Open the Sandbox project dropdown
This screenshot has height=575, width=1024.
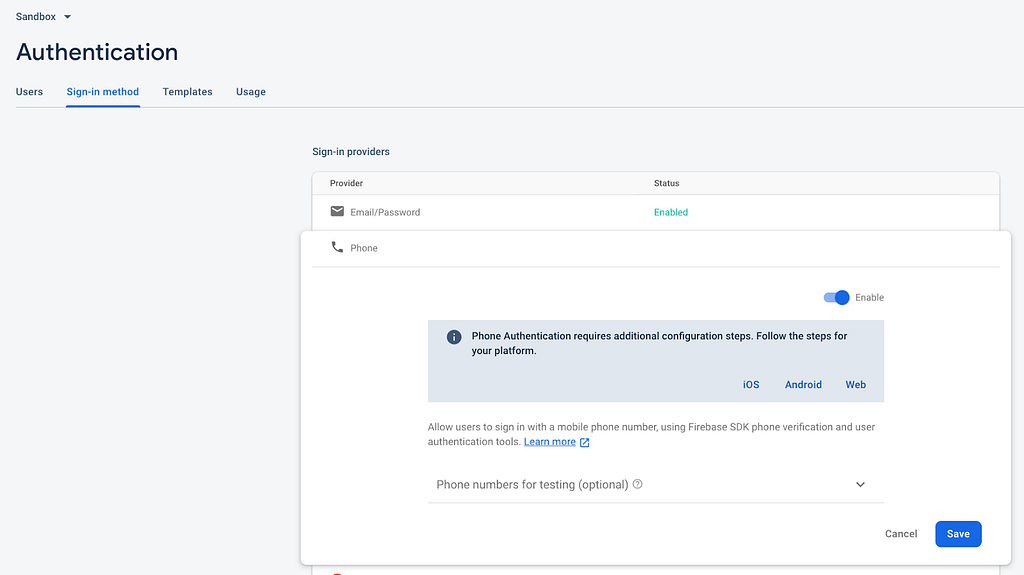[x=43, y=16]
